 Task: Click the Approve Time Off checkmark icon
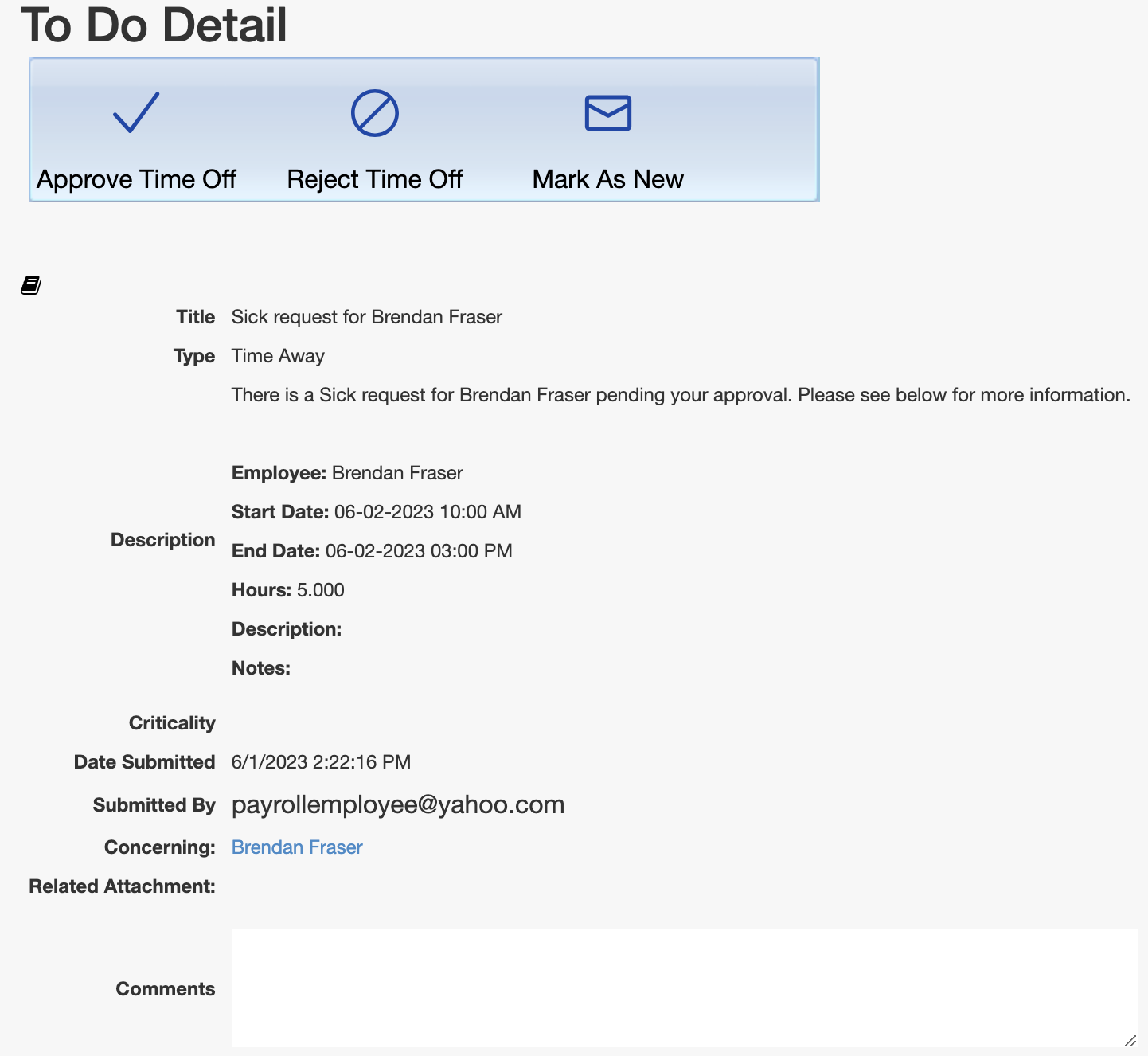(x=136, y=113)
